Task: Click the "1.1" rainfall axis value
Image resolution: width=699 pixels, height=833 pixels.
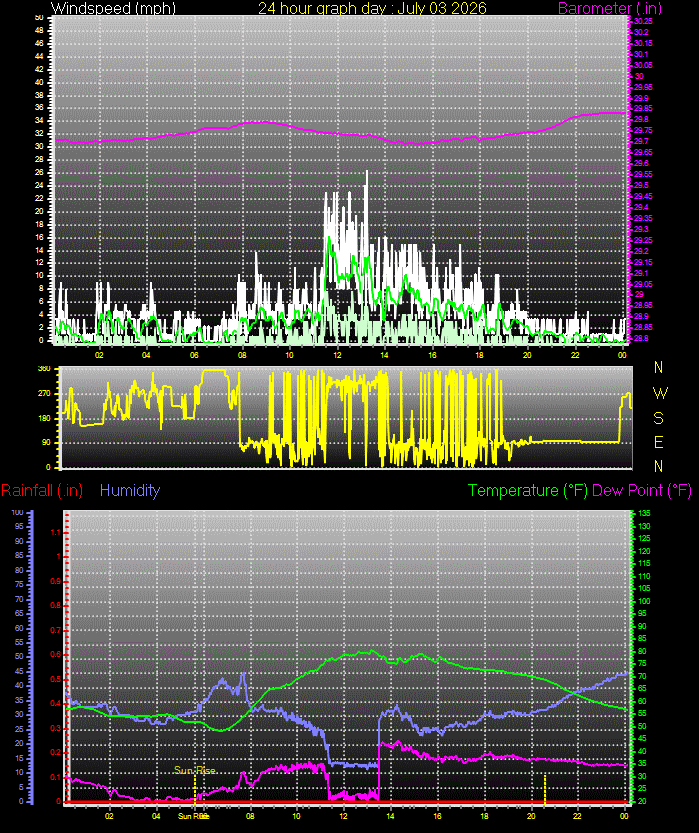Action: [56, 532]
